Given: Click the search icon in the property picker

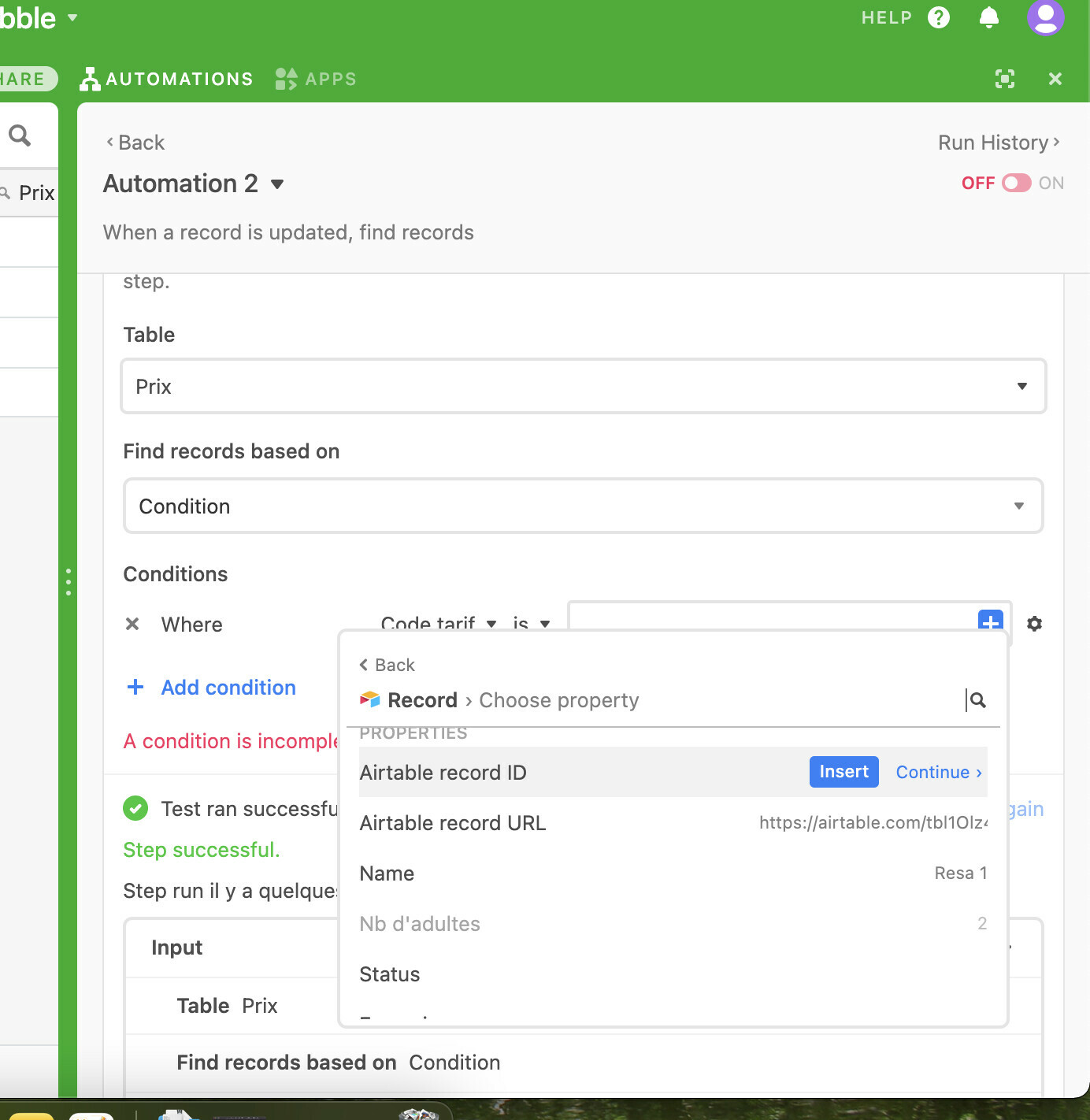Looking at the screenshot, I should [x=977, y=699].
